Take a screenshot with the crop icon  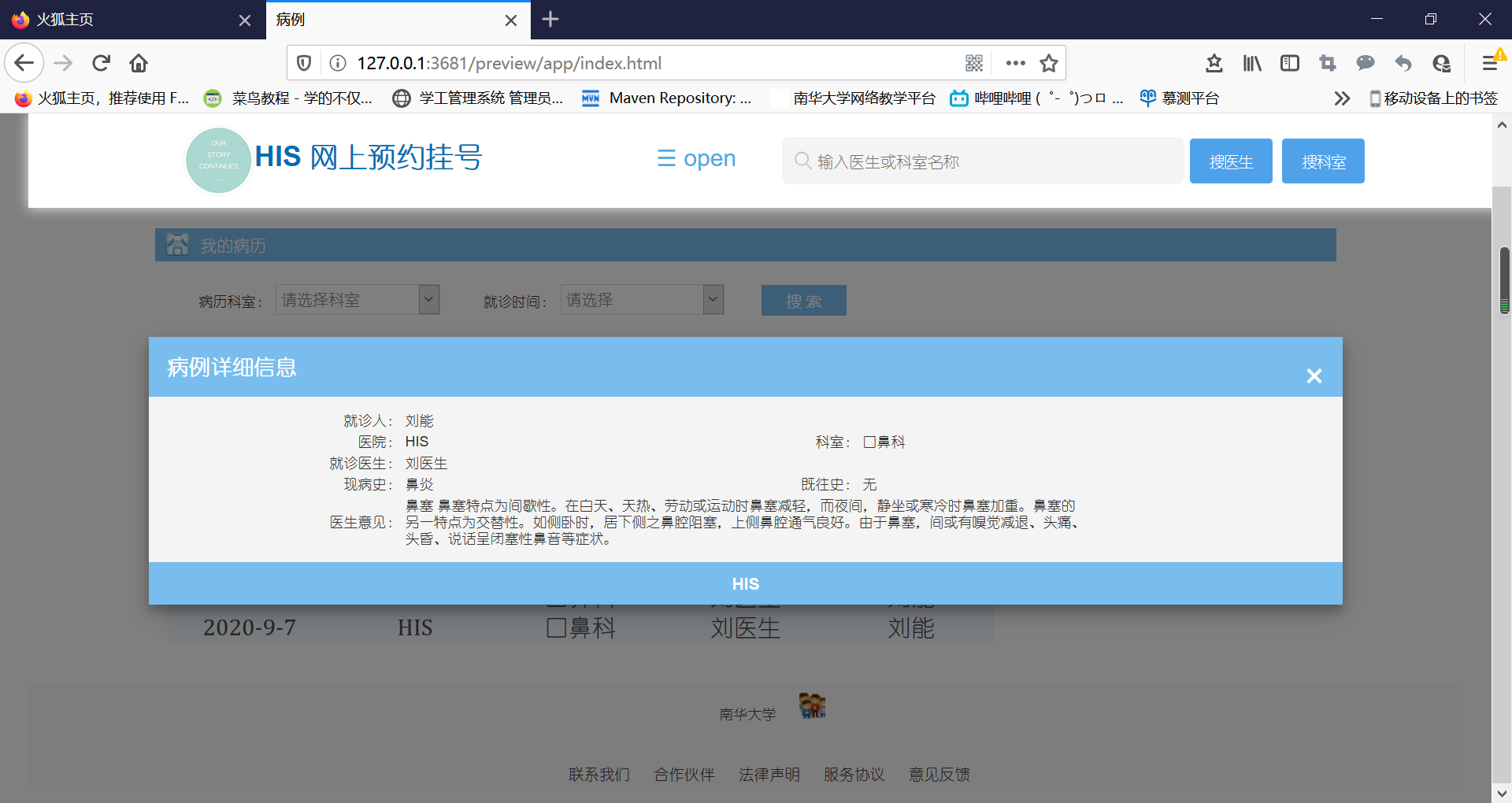pyautogui.click(x=1327, y=63)
